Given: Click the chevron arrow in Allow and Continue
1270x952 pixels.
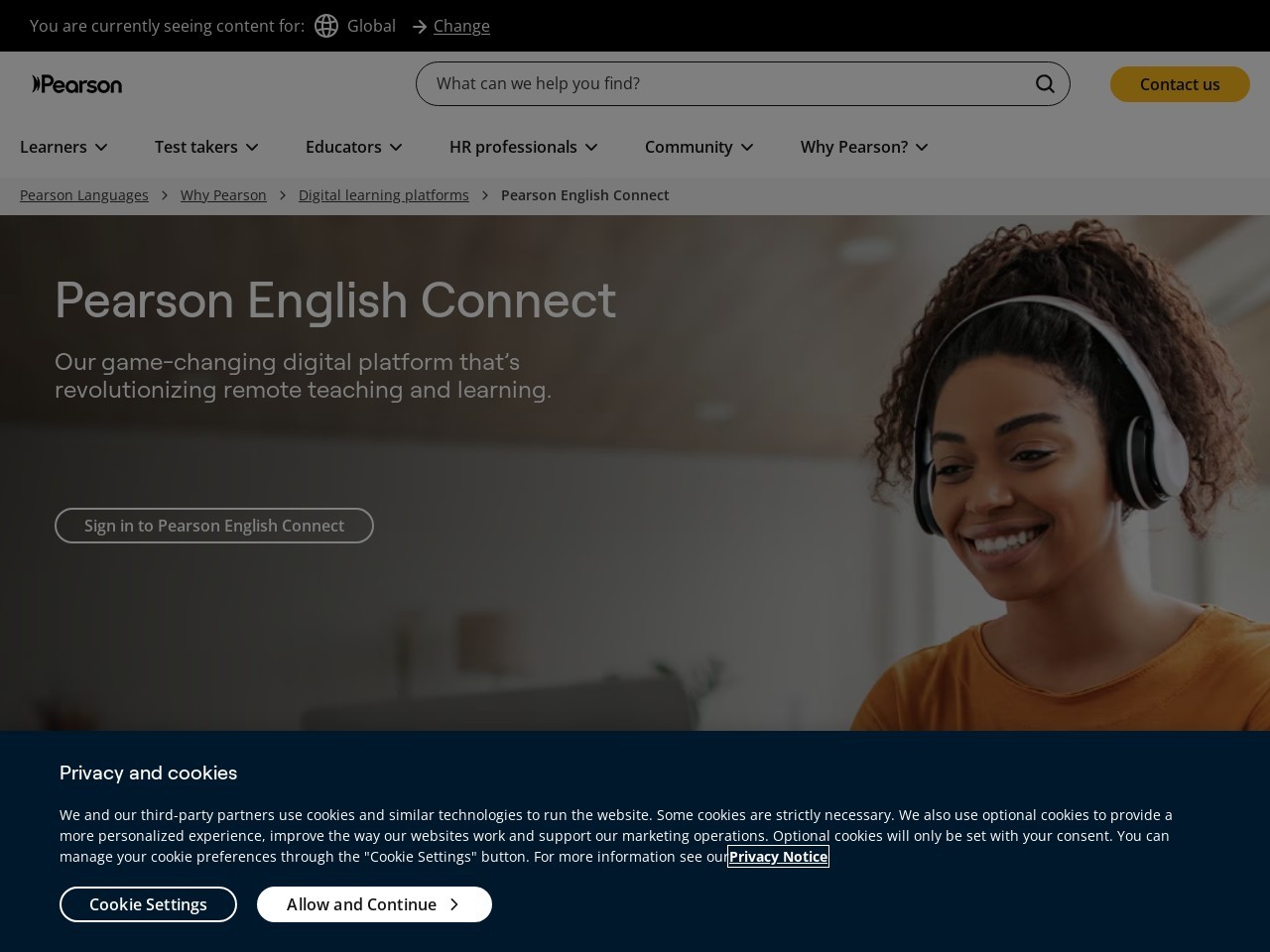Looking at the screenshot, I should [x=454, y=904].
